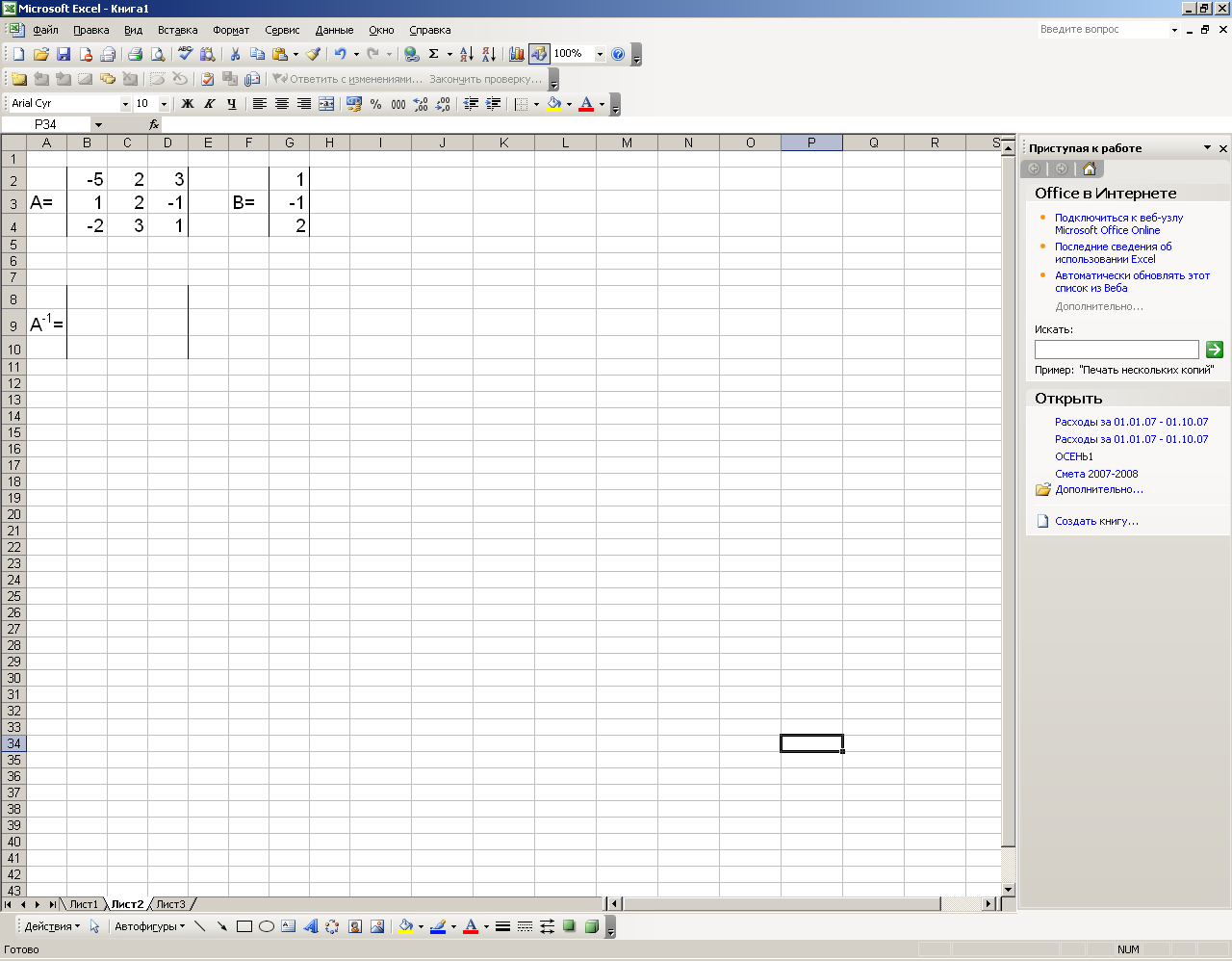Toggle Underline formatting (Ч)
This screenshot has width=1232, height=961.
(x=232, y=104)
